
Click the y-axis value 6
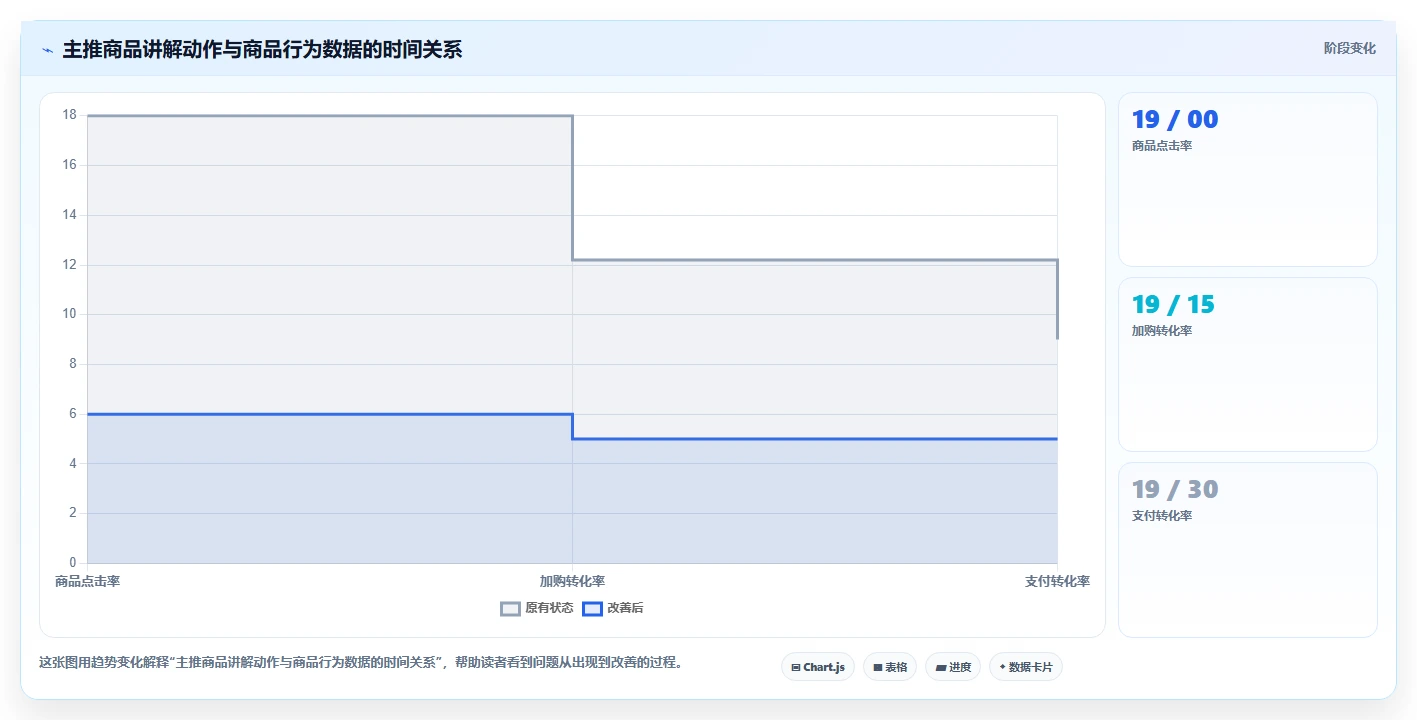(72, 413)
